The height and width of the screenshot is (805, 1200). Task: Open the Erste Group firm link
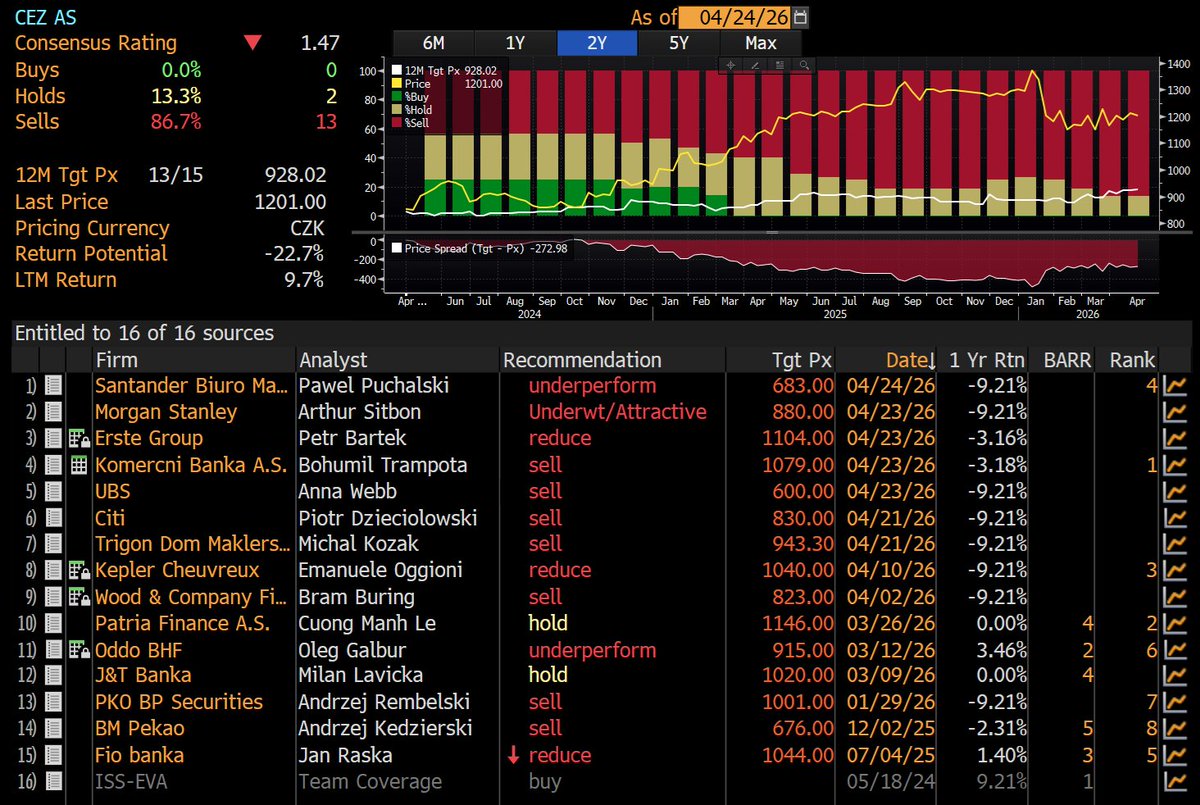coord(148,438)
